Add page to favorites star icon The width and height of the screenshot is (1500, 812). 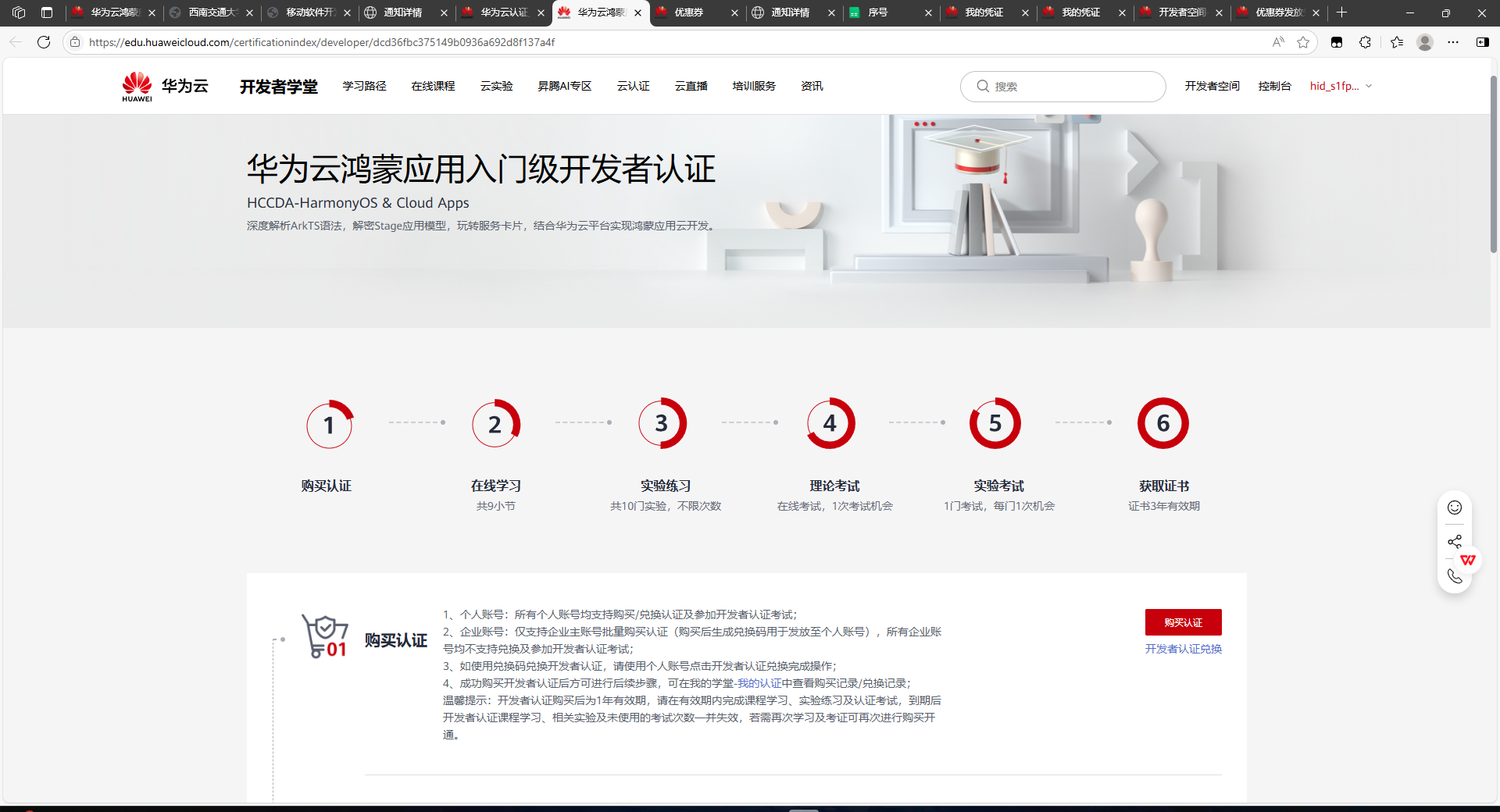pyautogui.click(x=1303, y=42)
